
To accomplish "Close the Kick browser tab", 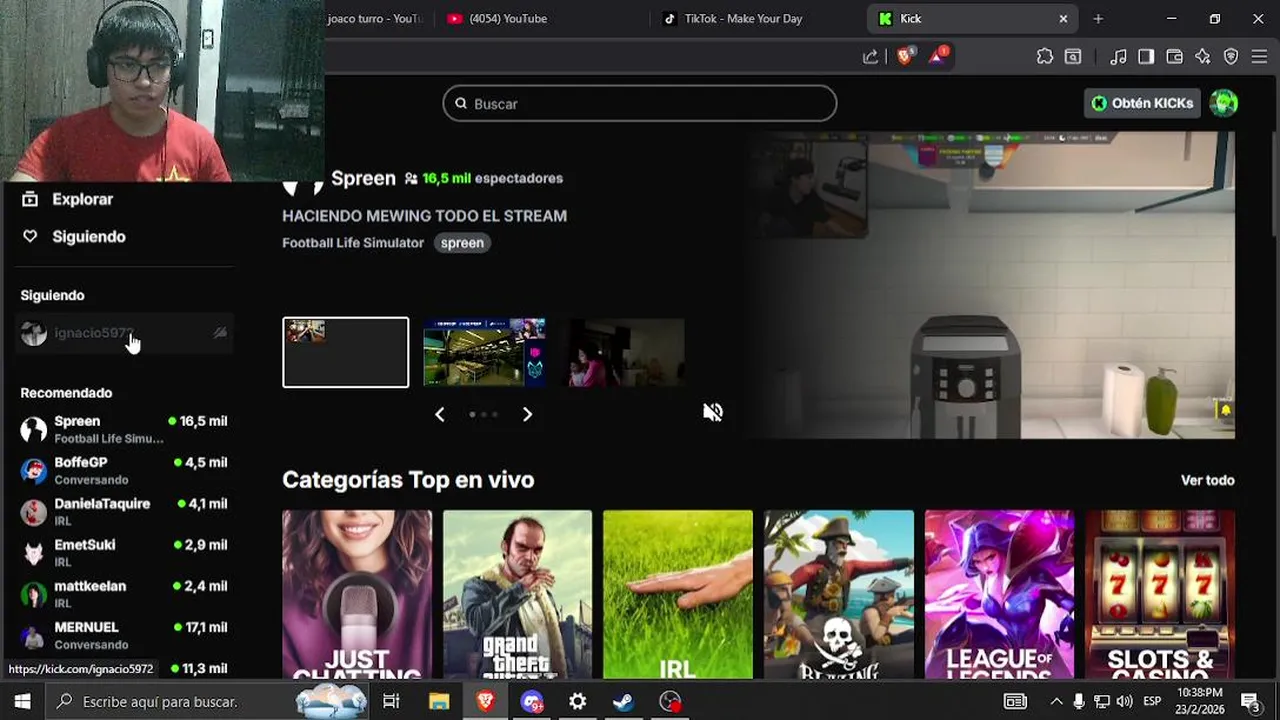I will pos(1063,18).
